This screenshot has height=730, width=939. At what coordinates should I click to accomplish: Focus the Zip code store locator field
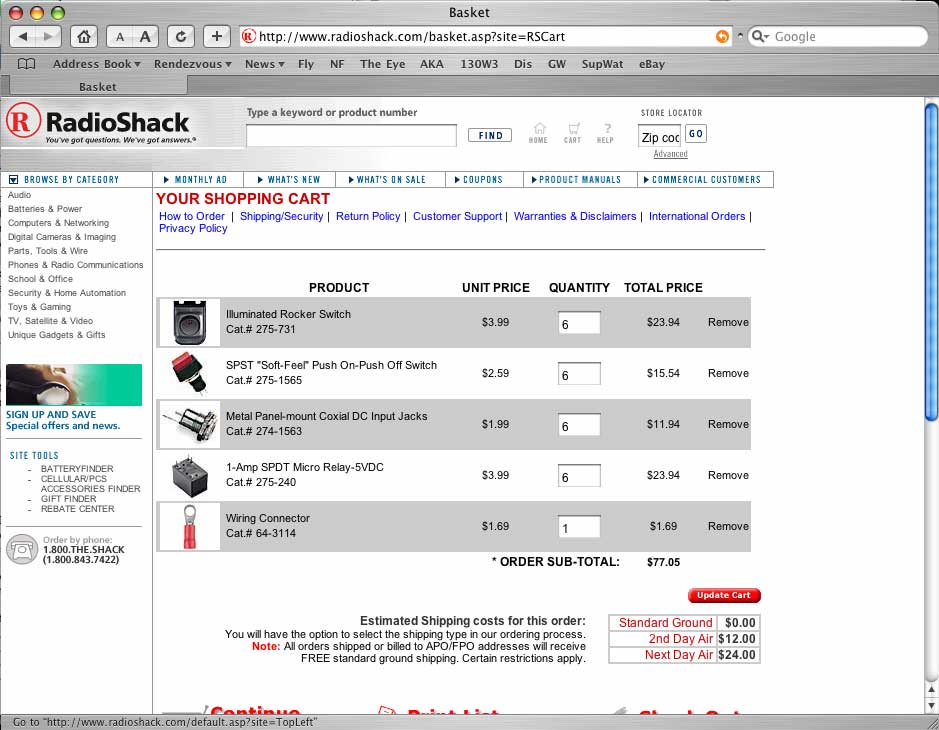click(659, 136)
